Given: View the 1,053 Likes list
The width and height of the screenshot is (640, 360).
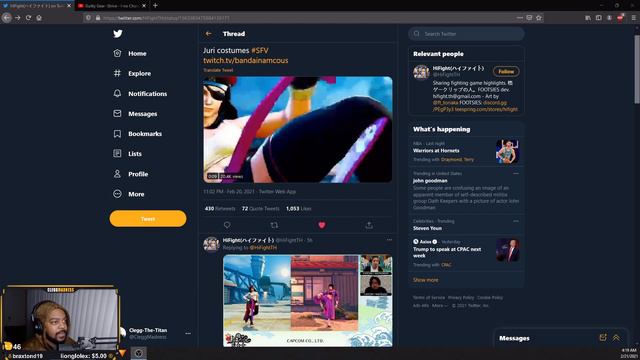Looking at the screenshot, I should point(299,209).
